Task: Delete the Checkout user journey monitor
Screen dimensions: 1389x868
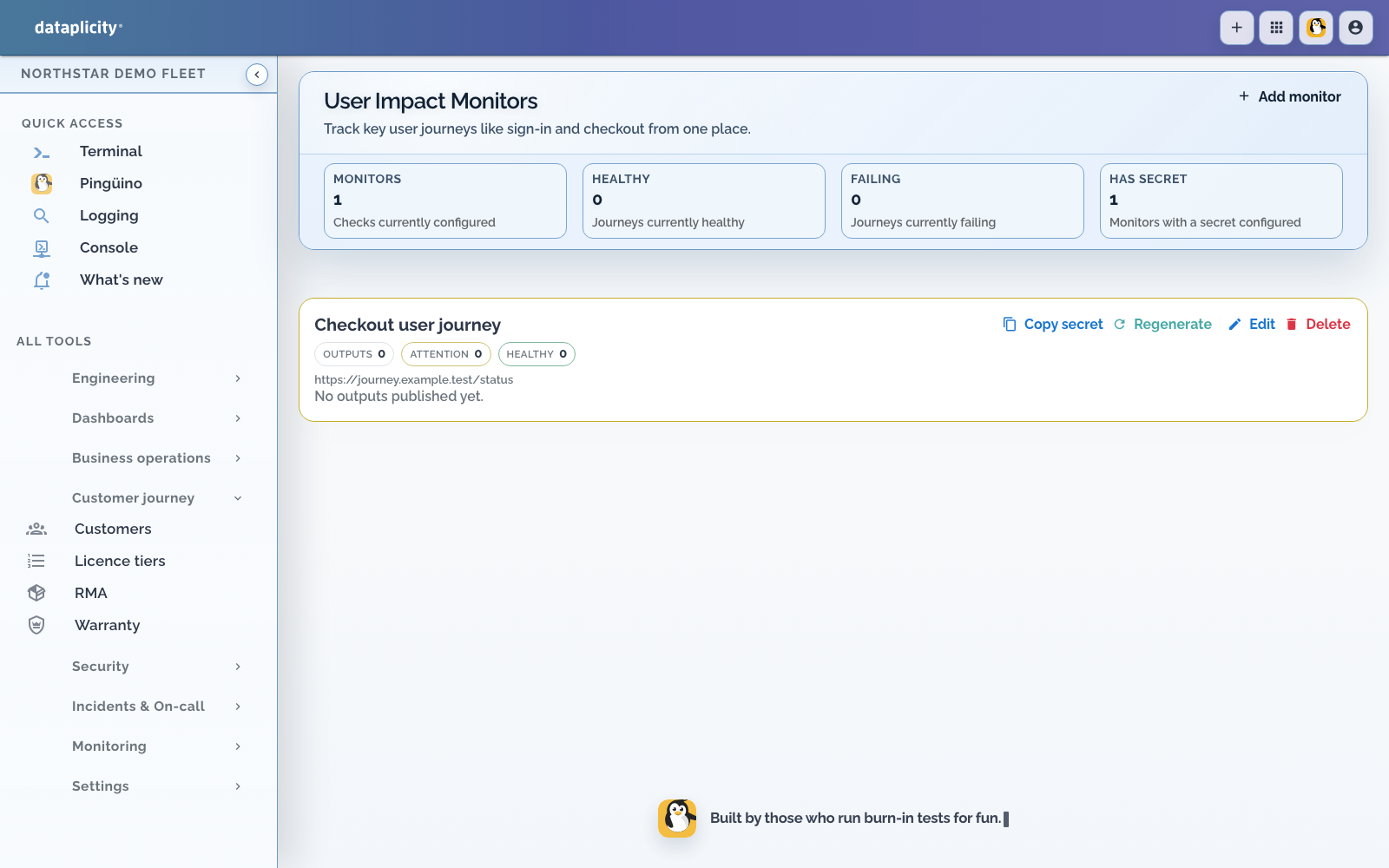Action: (x=1318, y=324)
